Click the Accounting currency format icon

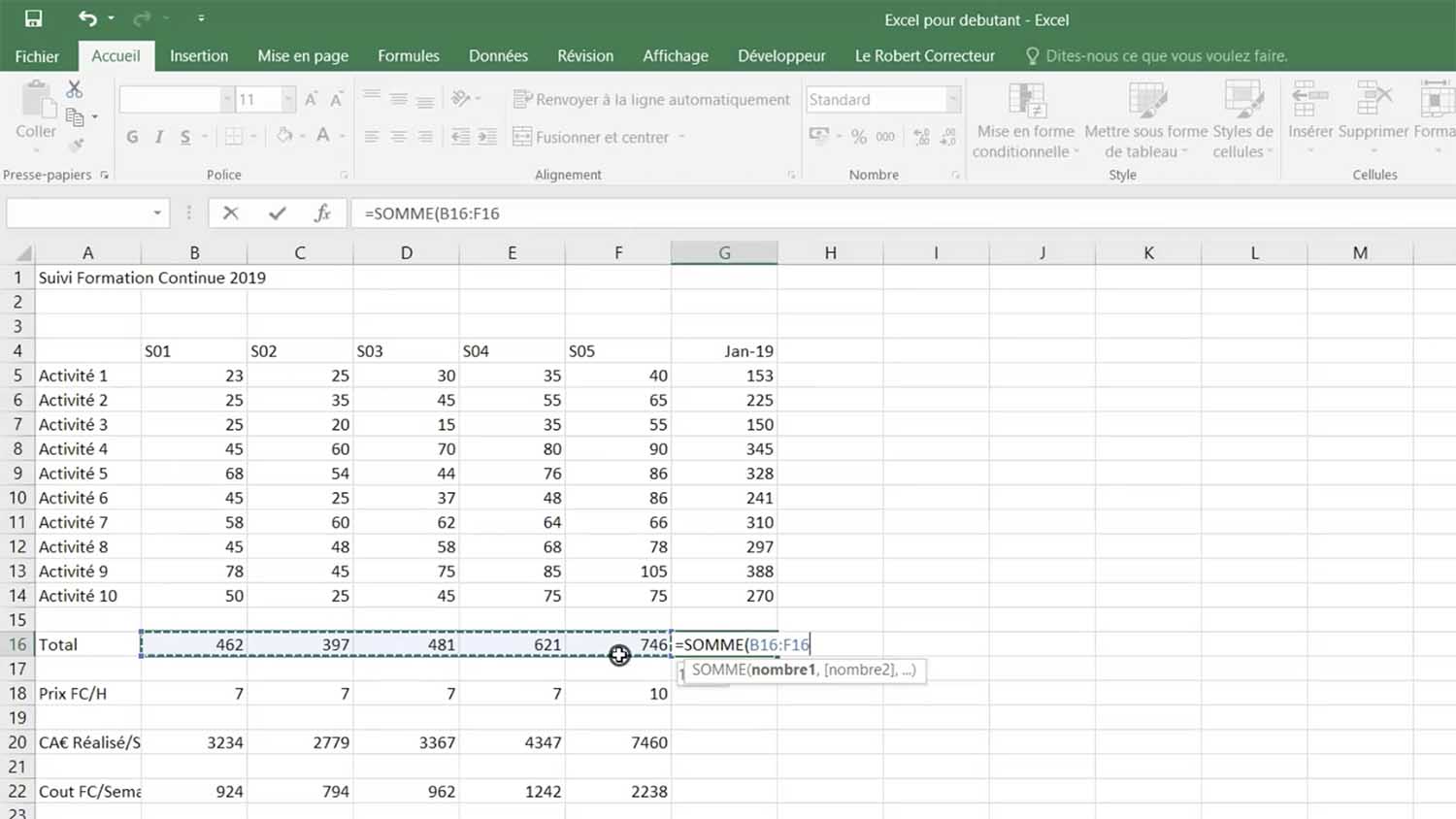point(819,136)
